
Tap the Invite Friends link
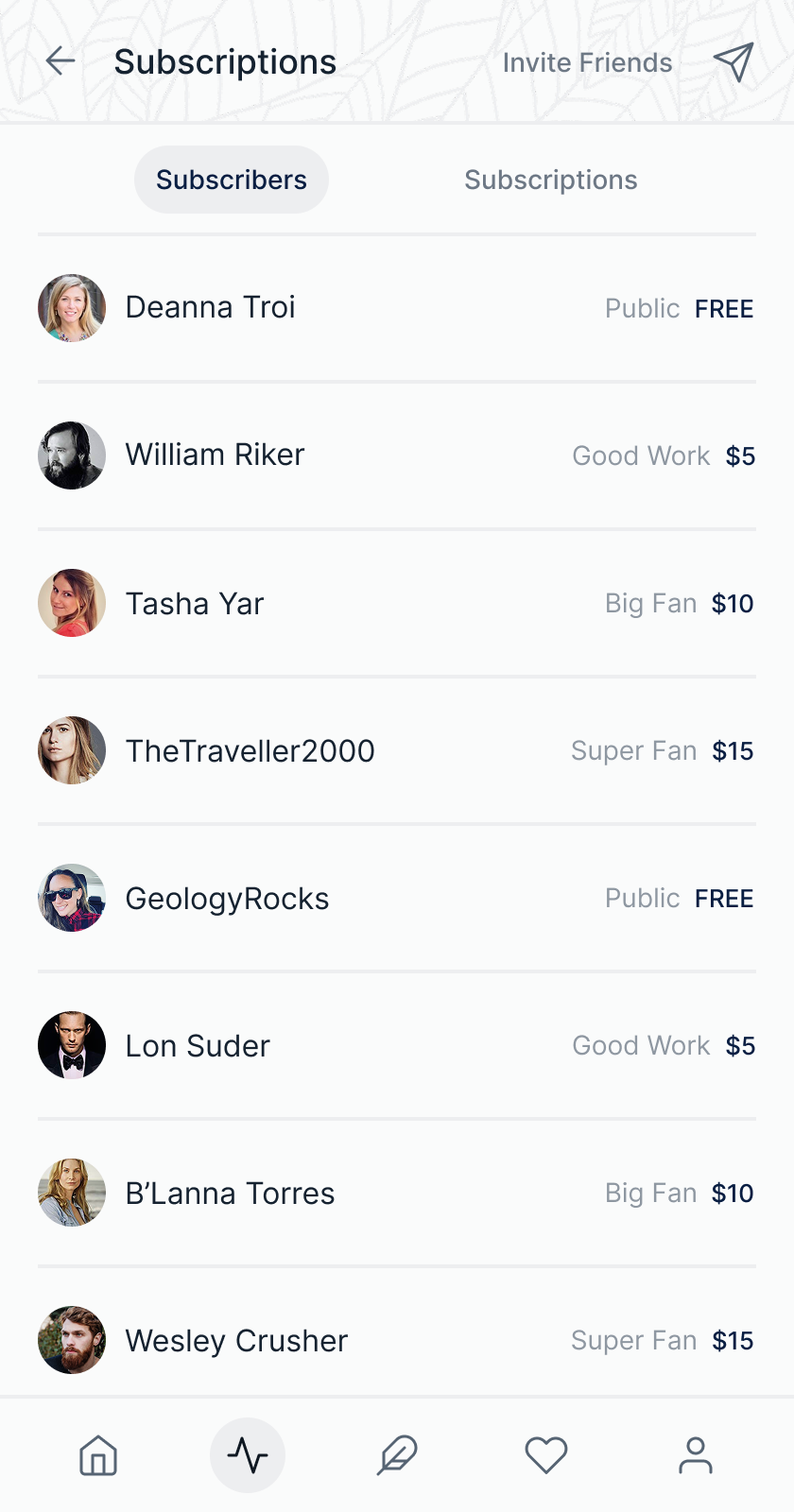[587, 62]
